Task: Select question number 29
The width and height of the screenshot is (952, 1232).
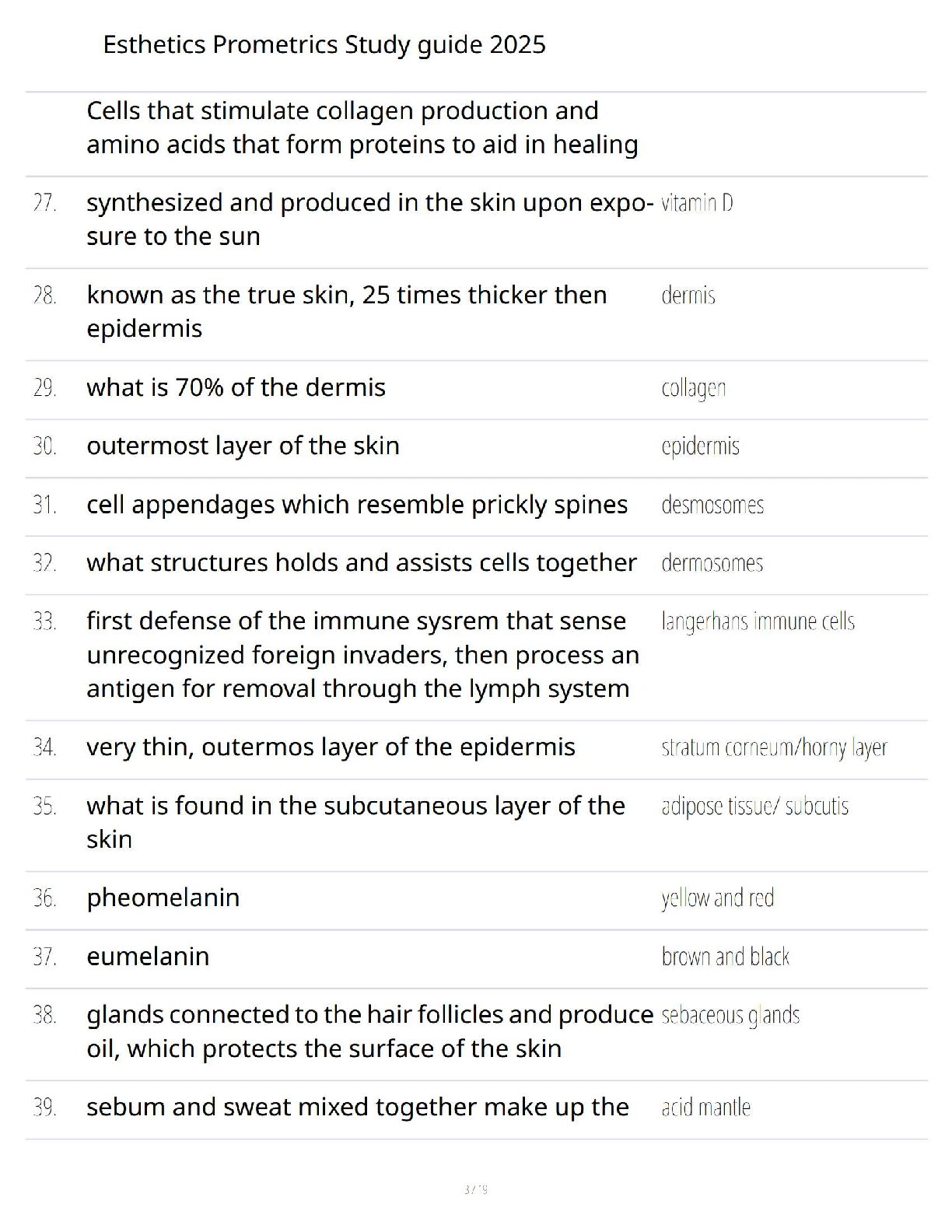Action: pyautogui.click(x=44, y=387)
